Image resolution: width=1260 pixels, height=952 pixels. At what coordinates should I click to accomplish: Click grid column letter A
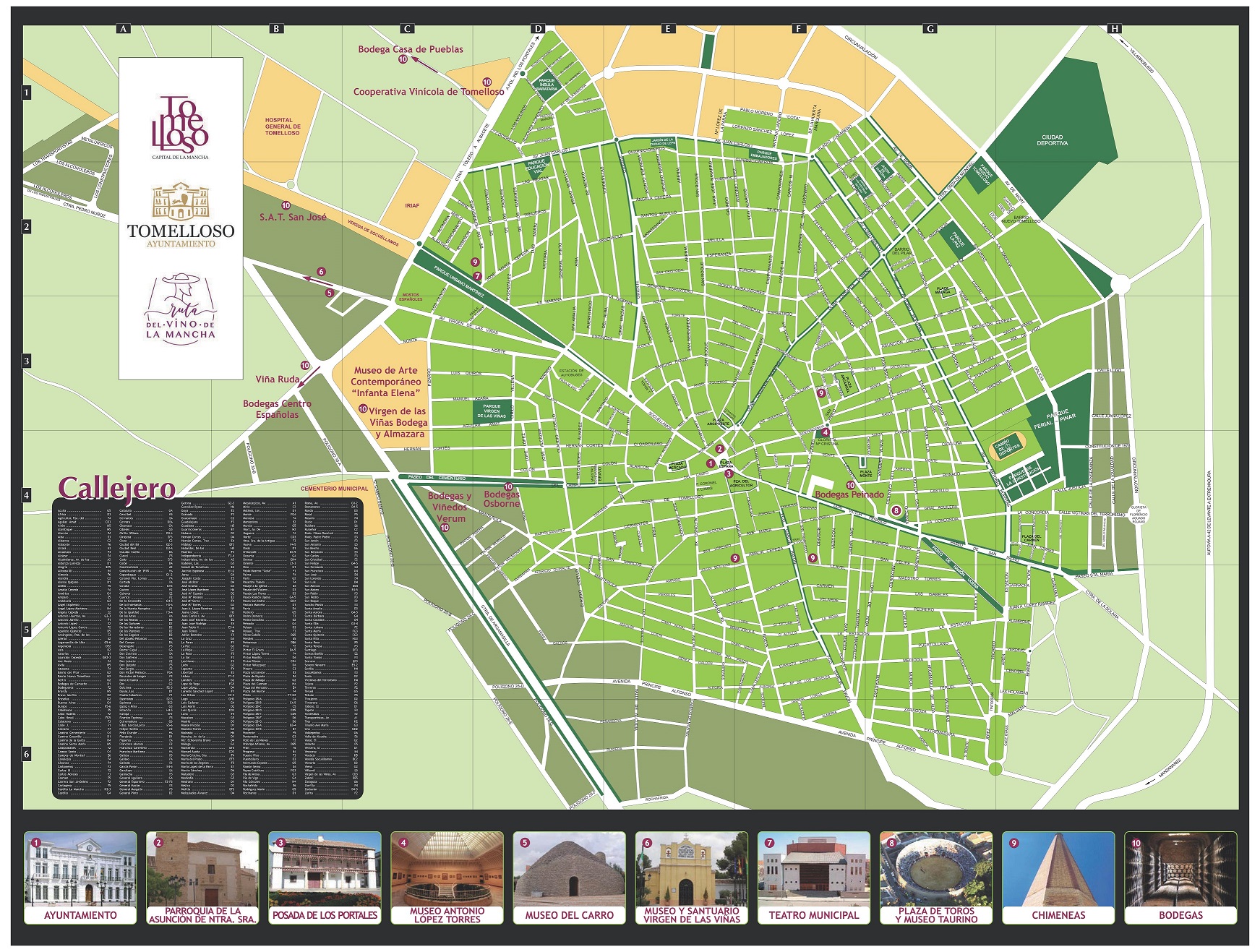click(x=124, y=29)
